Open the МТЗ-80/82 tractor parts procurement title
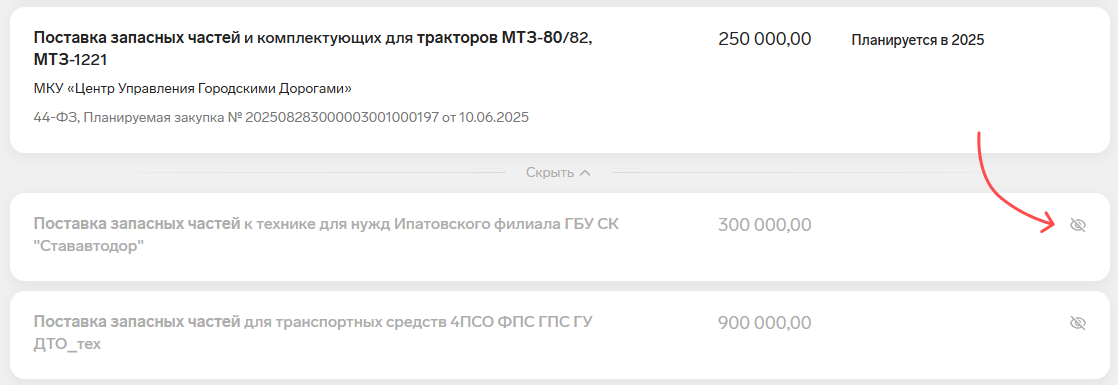Image resolution: width=1118 pixels, height=385 pixels. pos(313,49)
